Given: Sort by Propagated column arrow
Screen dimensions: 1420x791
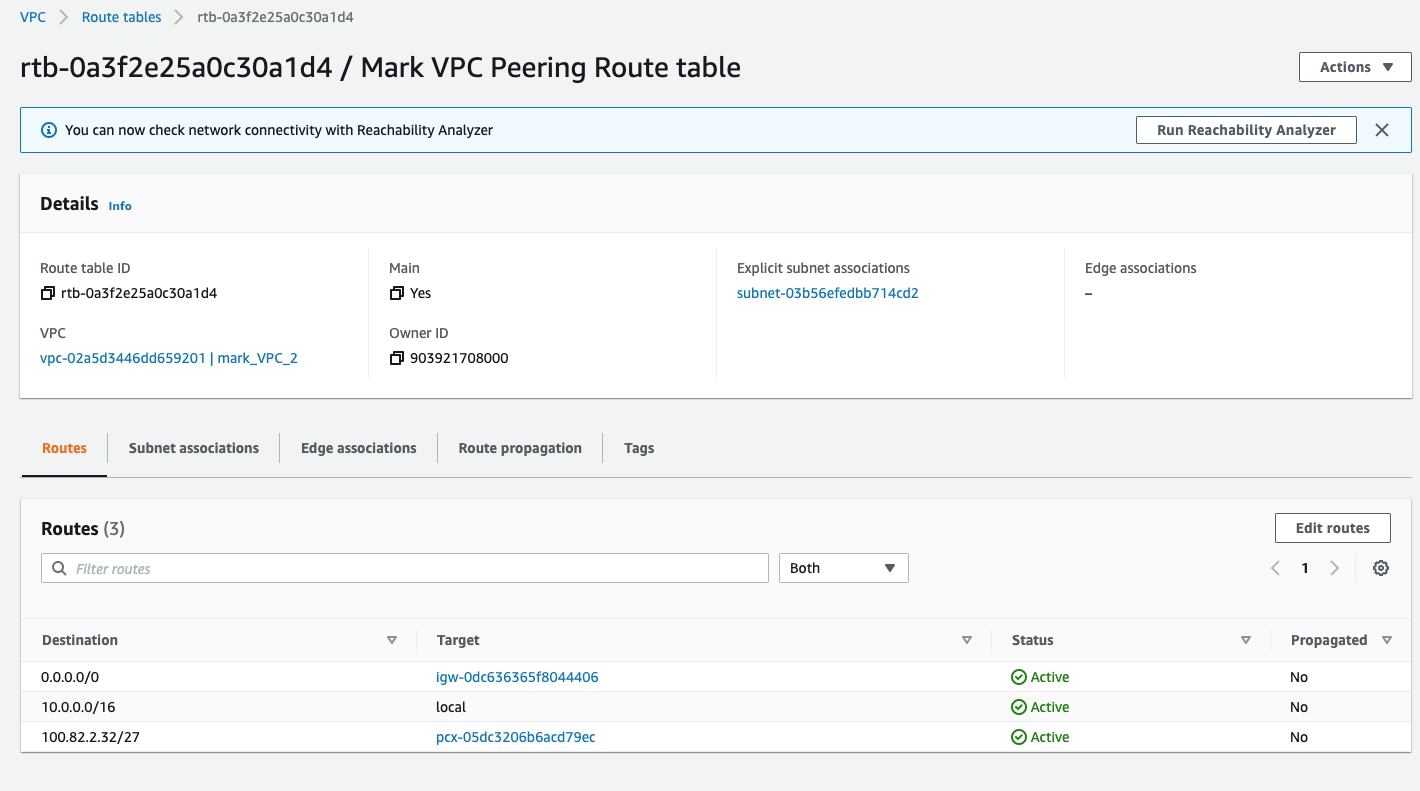Looking at the screenshot, I should click(1386, 640).
